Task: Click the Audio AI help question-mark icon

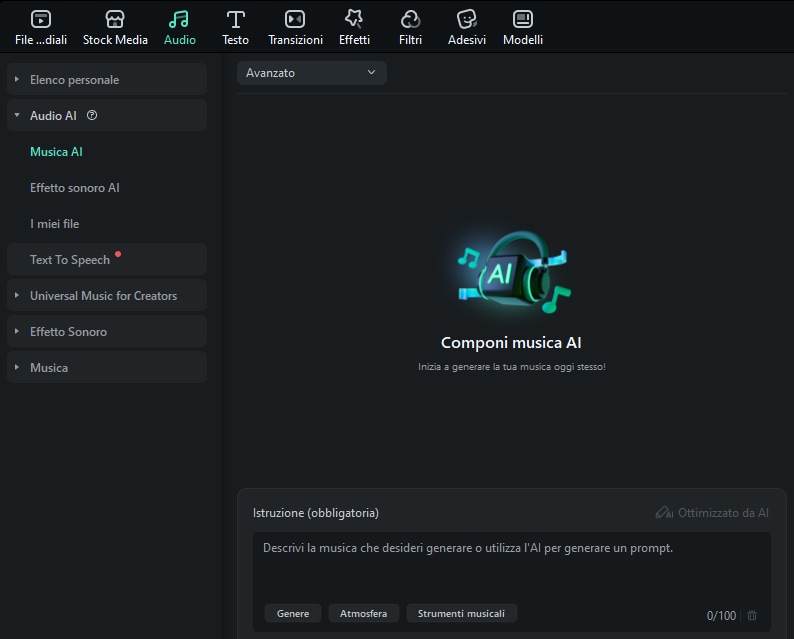Action: pos(92,116)
